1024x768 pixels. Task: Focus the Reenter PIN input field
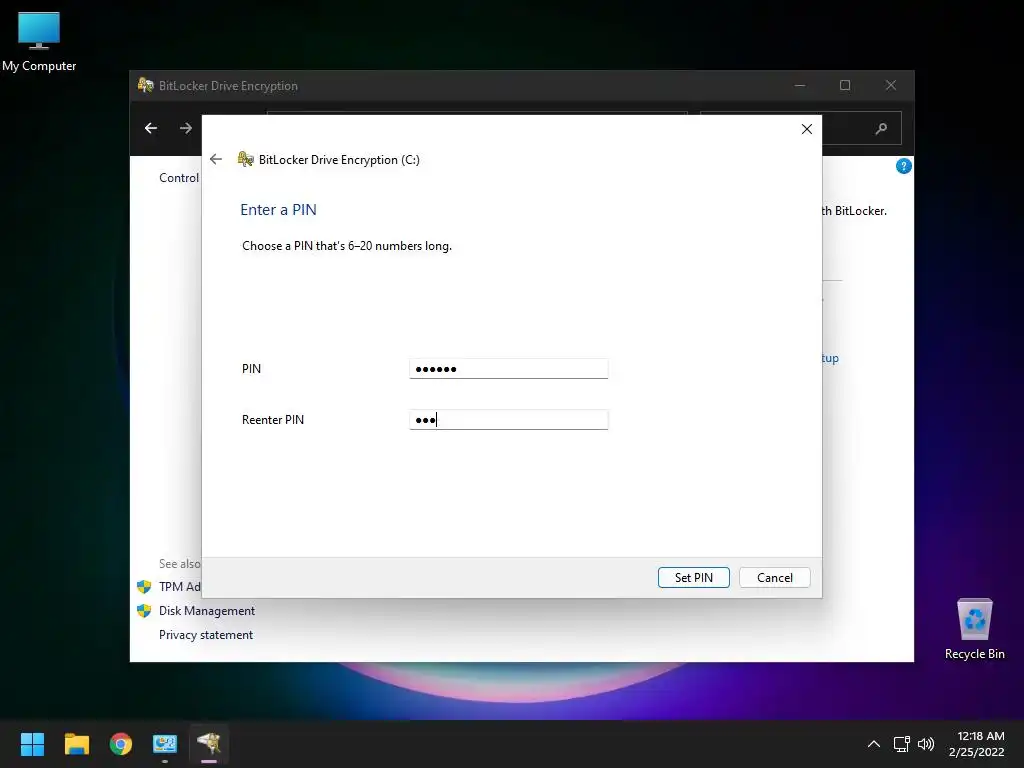tap(509, 419)
